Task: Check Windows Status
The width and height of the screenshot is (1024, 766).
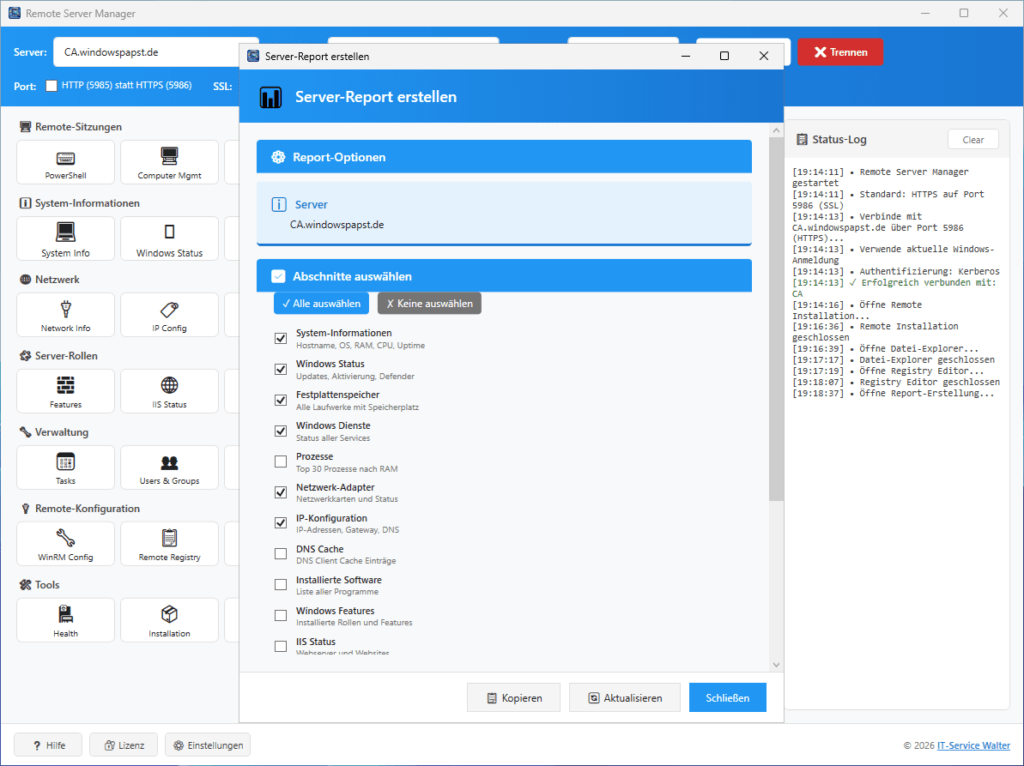Action: pos(169,238)
